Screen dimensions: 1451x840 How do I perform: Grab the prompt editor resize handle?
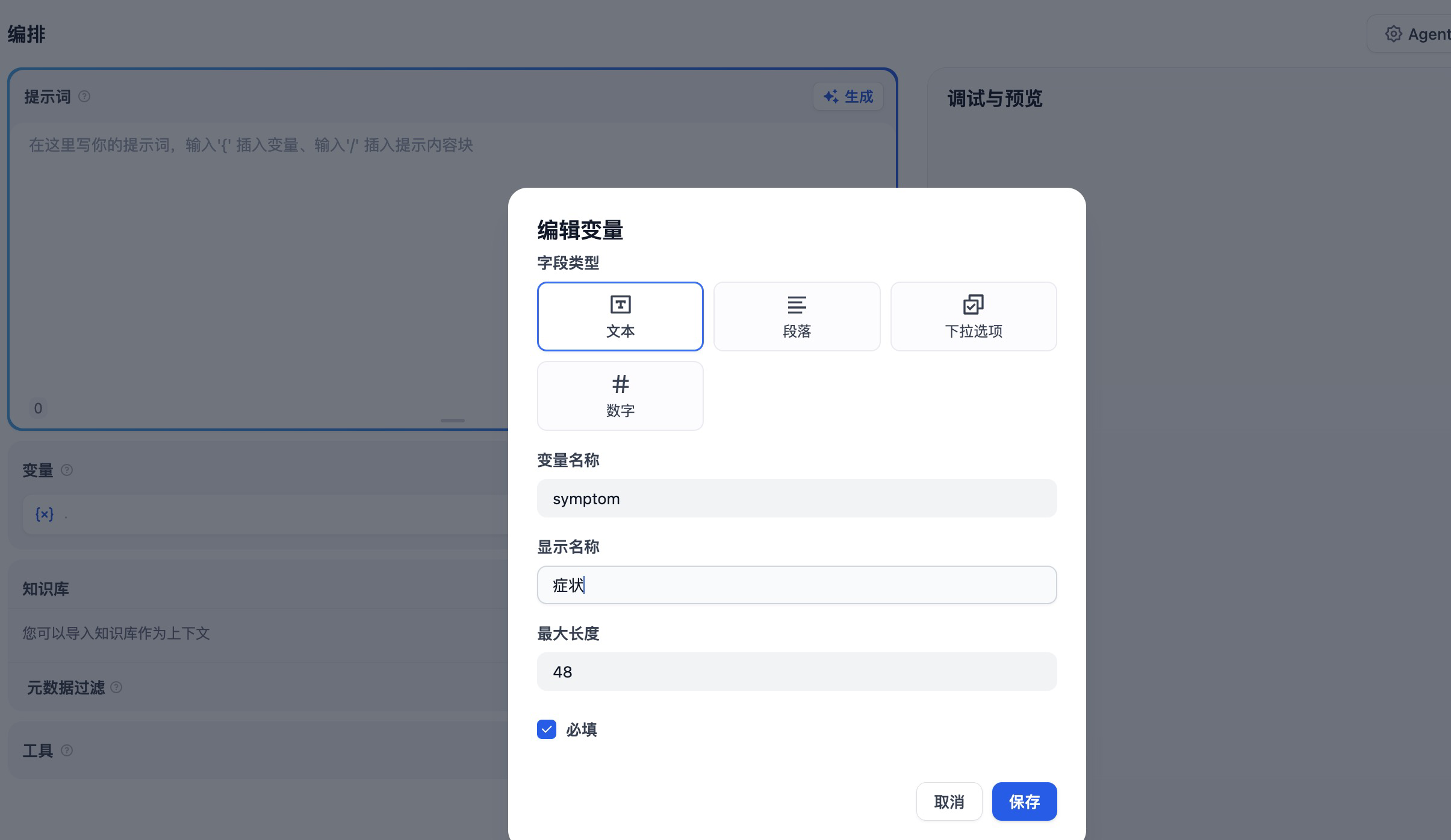452,421
